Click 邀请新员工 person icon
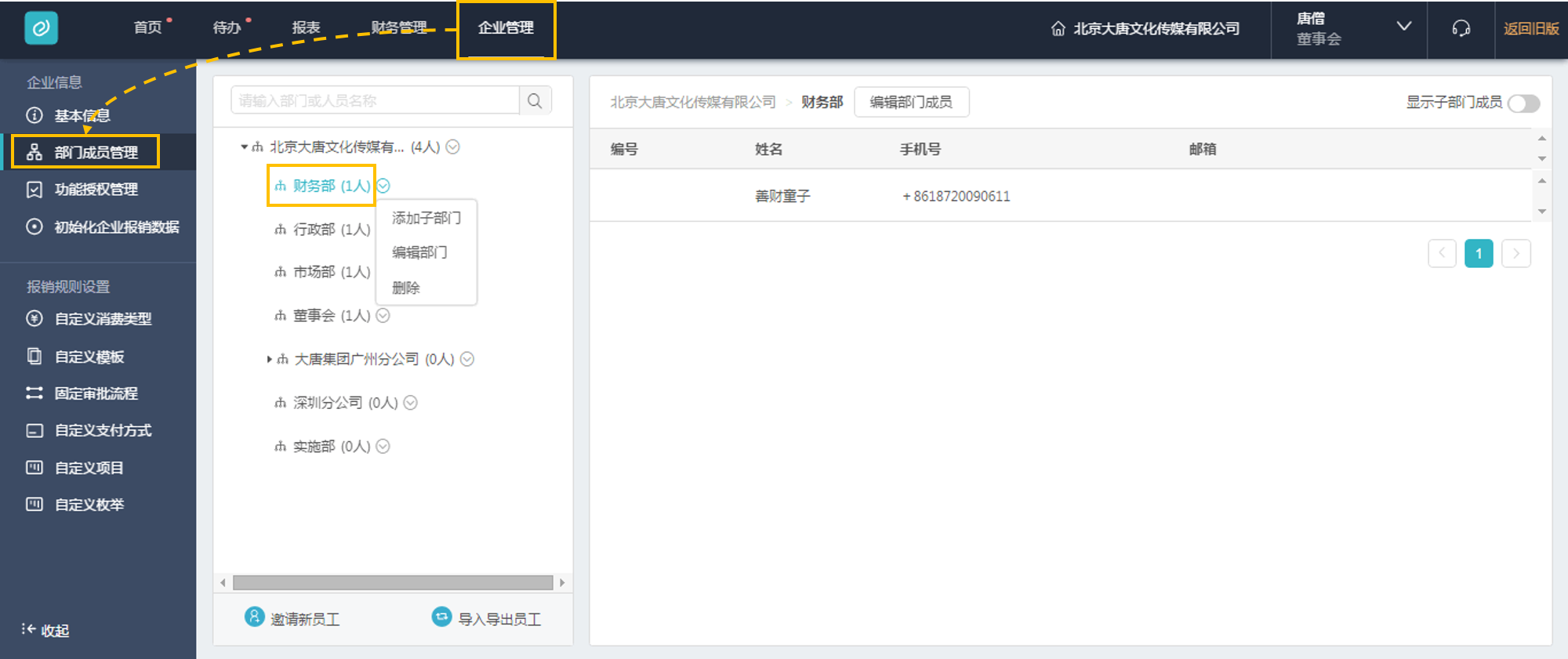The height and width of the screenshot is (659, 1568). click(x=255, y=617)
